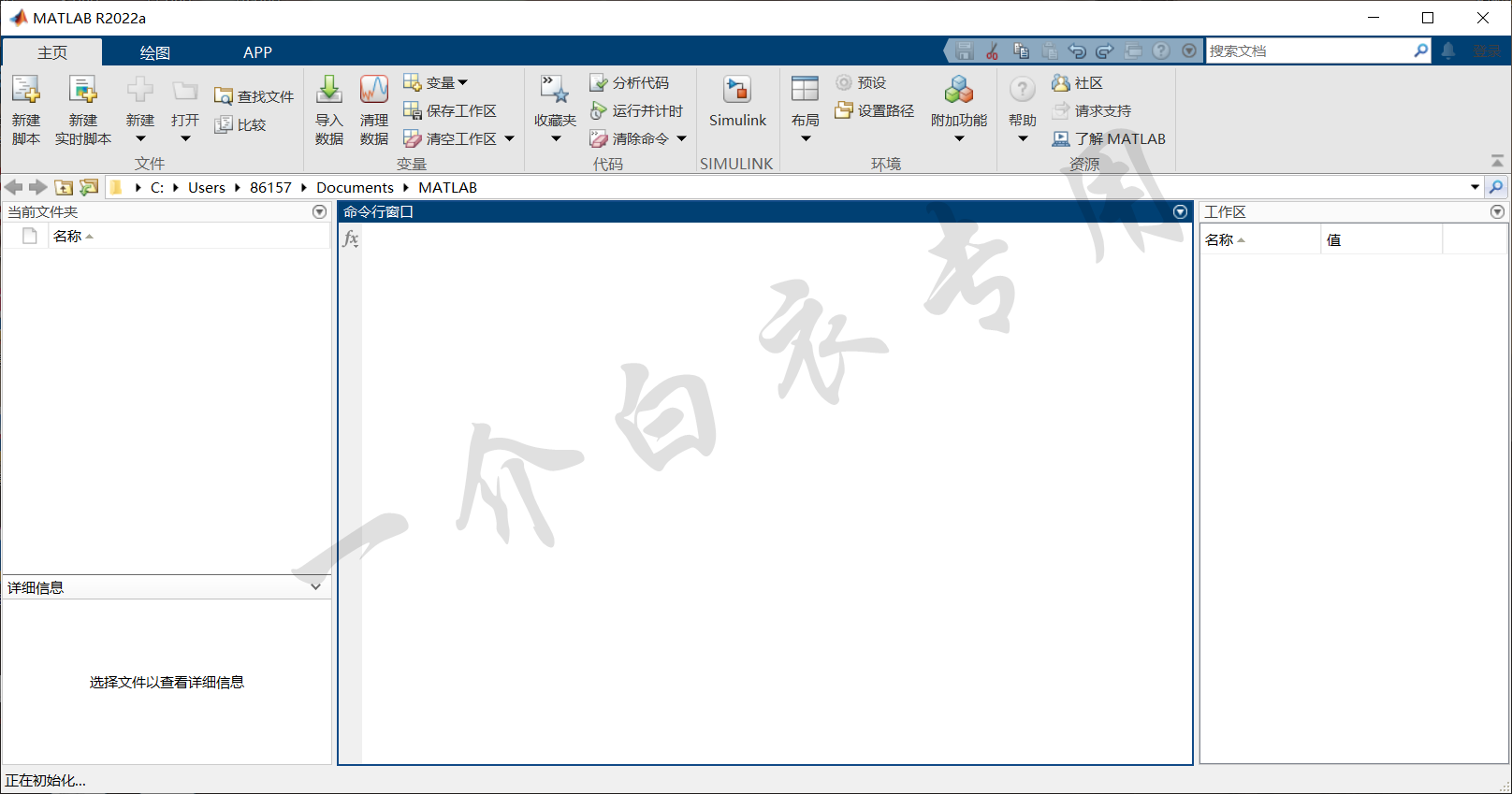1512x794 pixels.
Task: Focus the 搜索文档 search documentation field
Action: coord(1309,51)
